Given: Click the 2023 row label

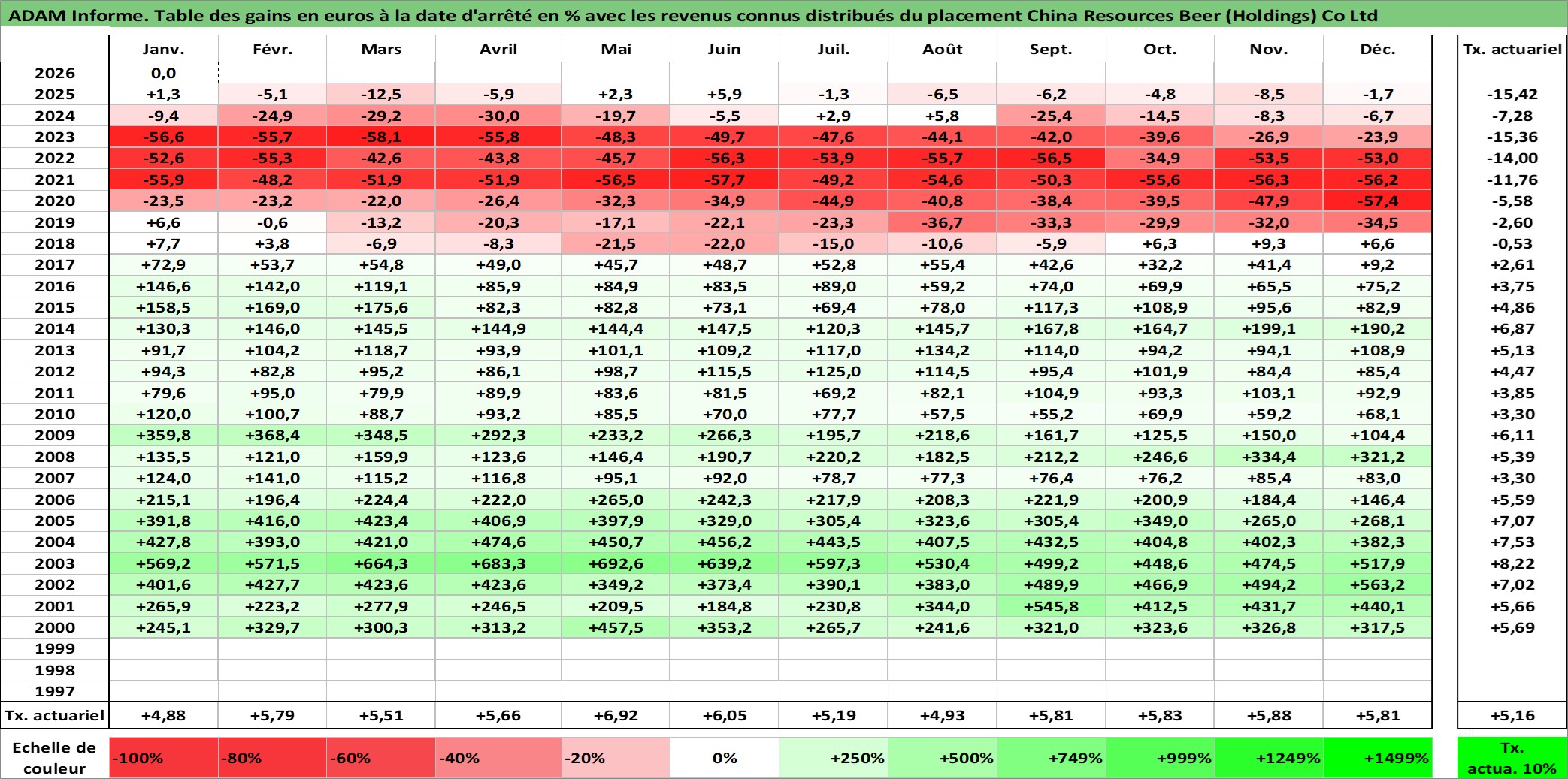Looking at the screenshot, I should point(55,137).
